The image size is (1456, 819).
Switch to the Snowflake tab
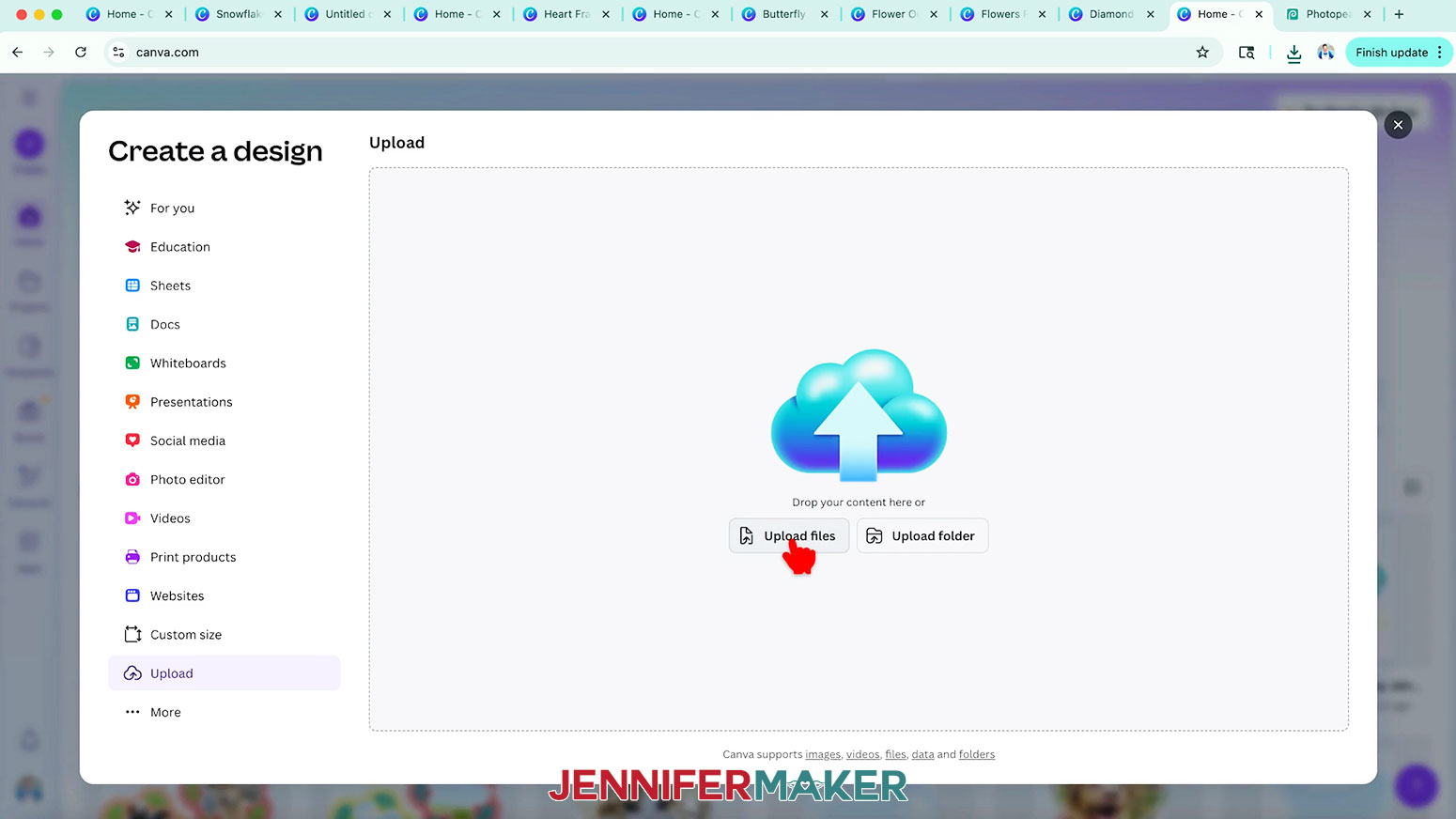click(239, 14)
